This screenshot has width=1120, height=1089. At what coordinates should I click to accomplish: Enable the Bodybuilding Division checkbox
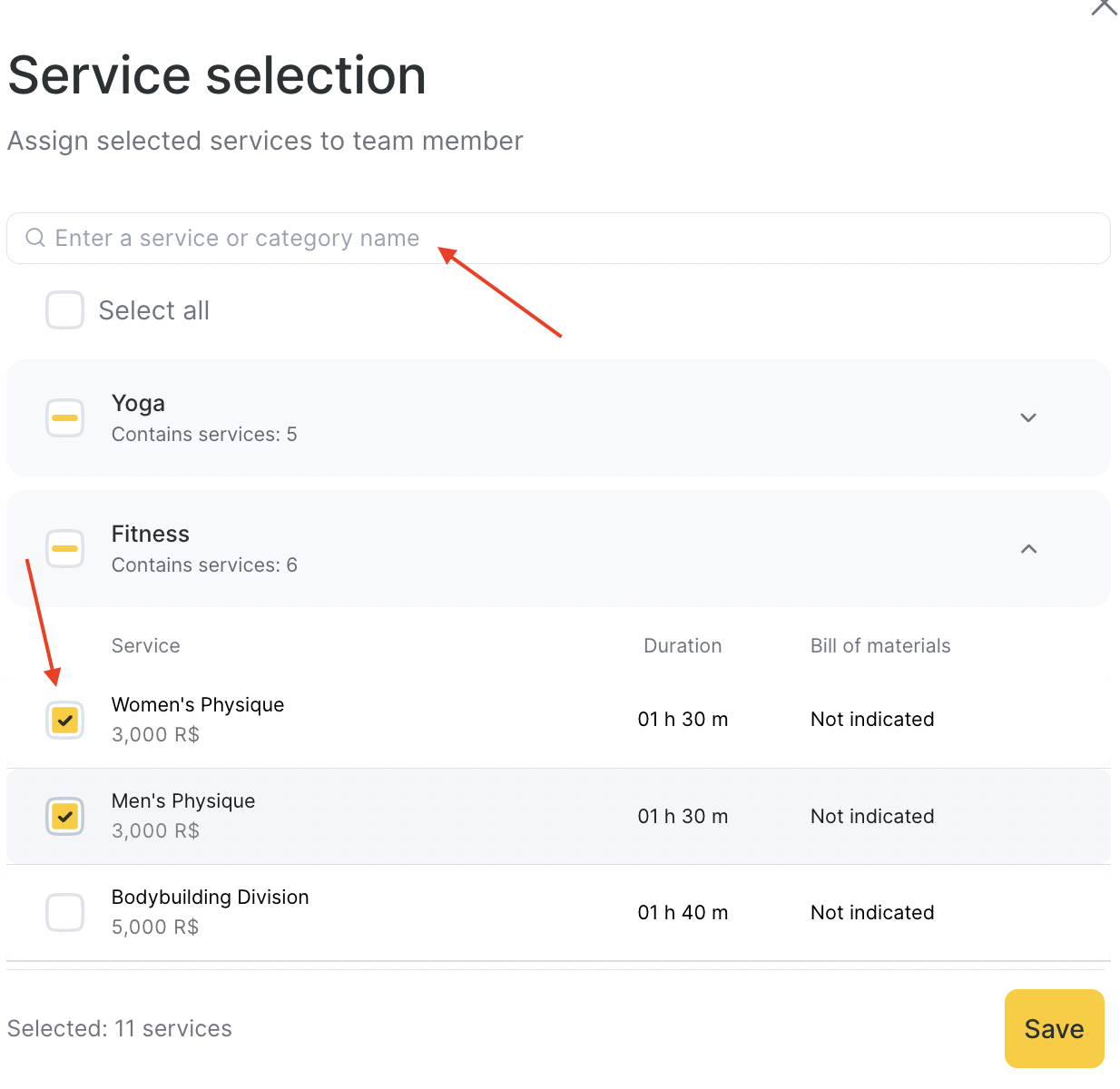pyautogui.click(x=65, y=913)
